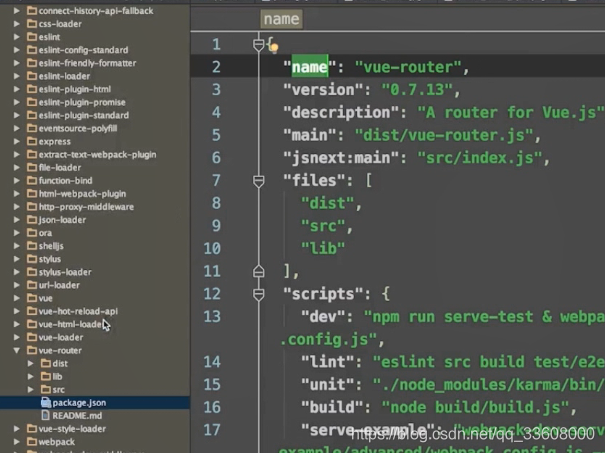Image resolution: width=605 pixels, height=453 pixels.
Task: Expand the src subfolder arrow
Action: point(30,390)
